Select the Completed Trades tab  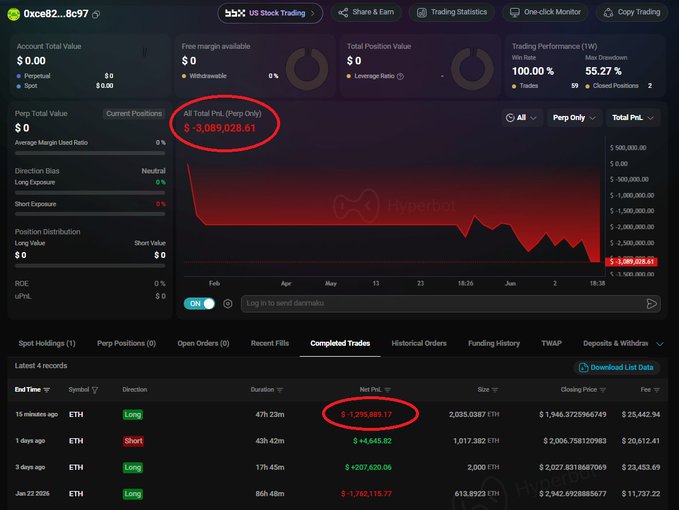tap(340, 343)
